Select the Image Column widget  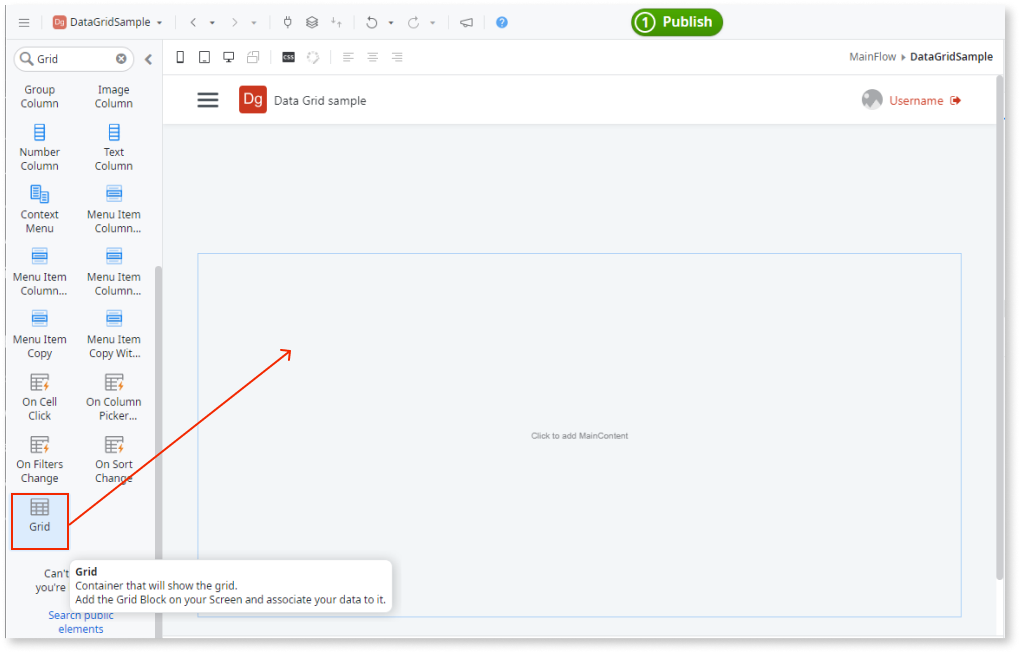tap(113, 95)
